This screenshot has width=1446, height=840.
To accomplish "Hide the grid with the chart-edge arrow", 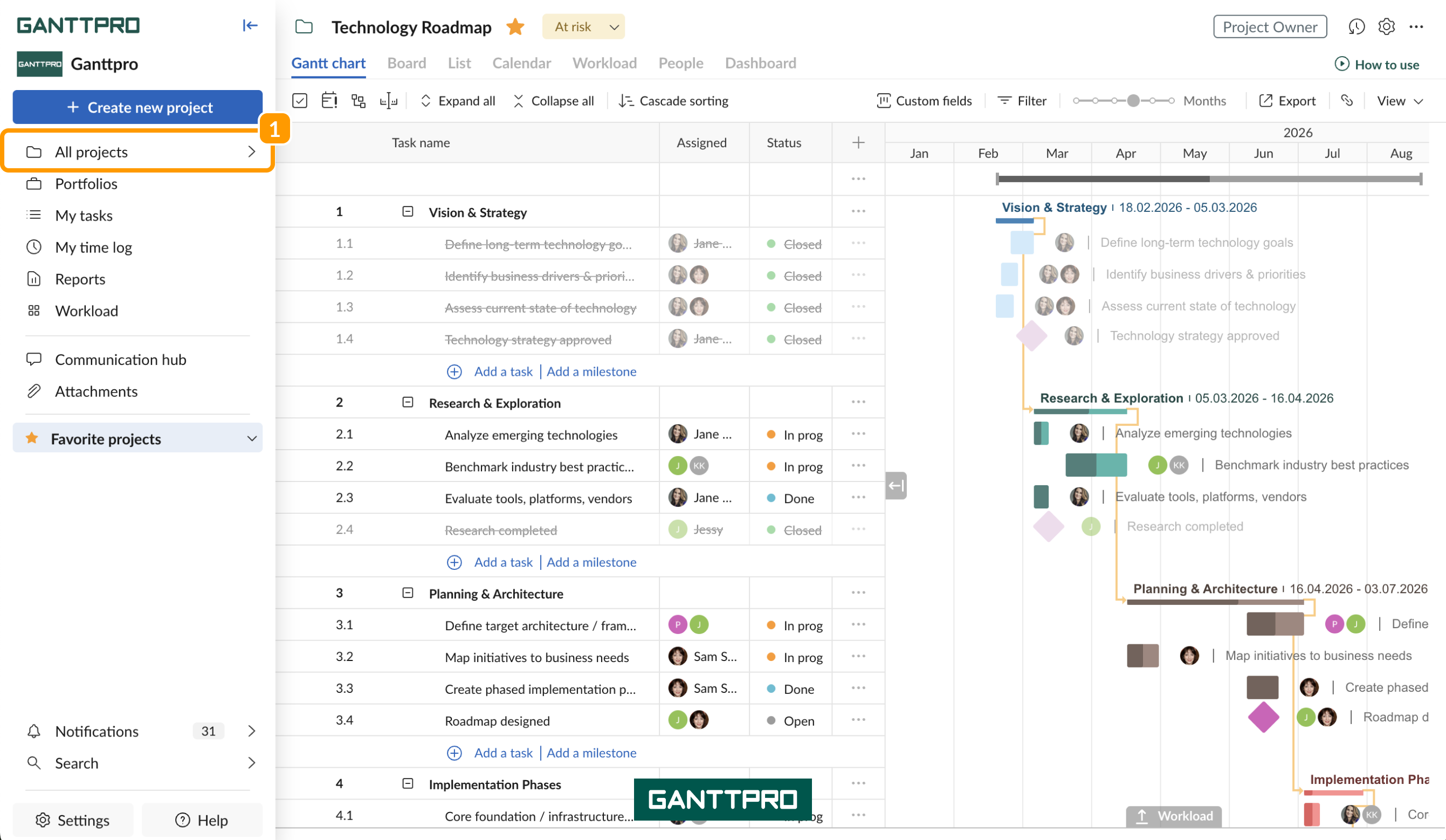I will pos(895,485).
